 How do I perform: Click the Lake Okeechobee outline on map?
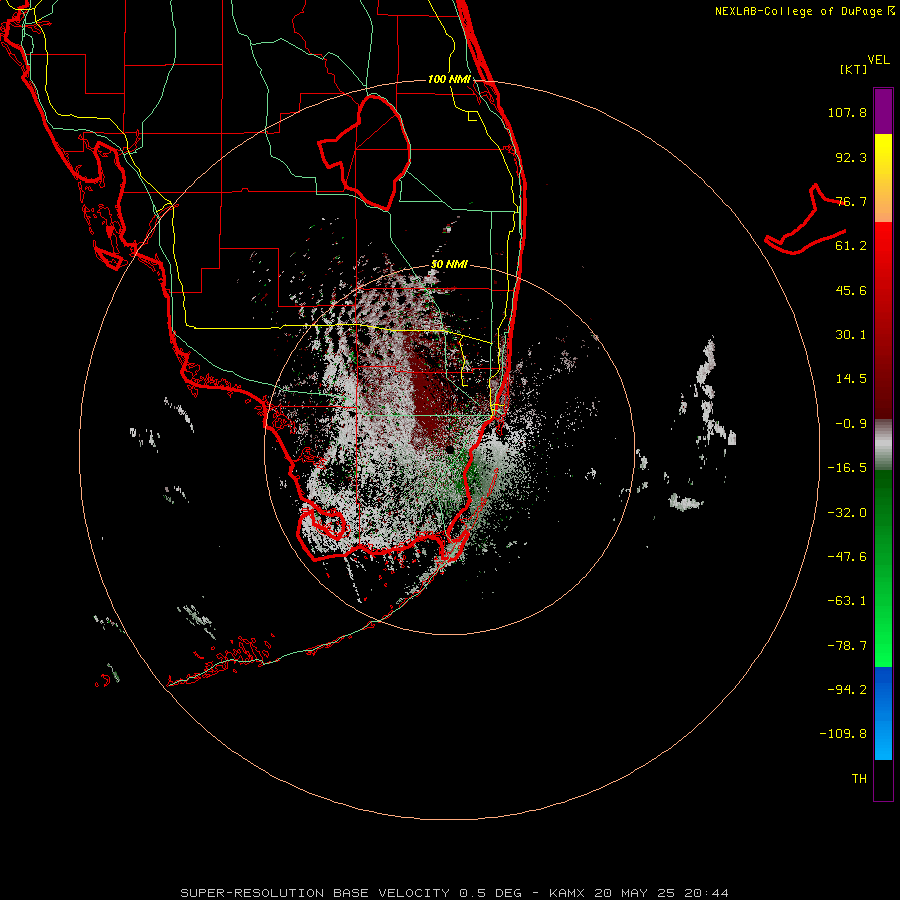pos(365,152)
